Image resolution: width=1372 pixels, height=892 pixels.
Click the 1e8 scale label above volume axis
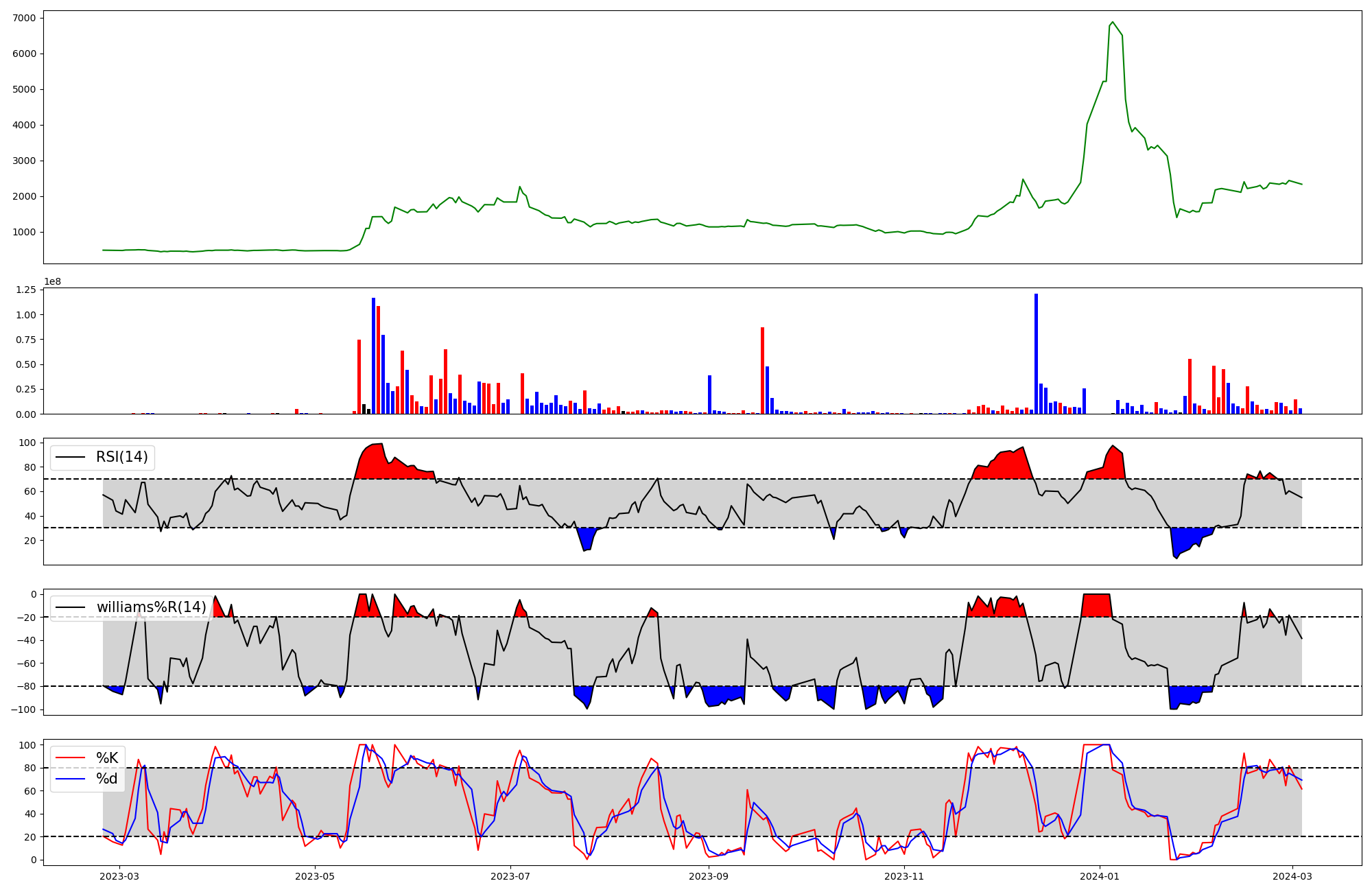53,281
